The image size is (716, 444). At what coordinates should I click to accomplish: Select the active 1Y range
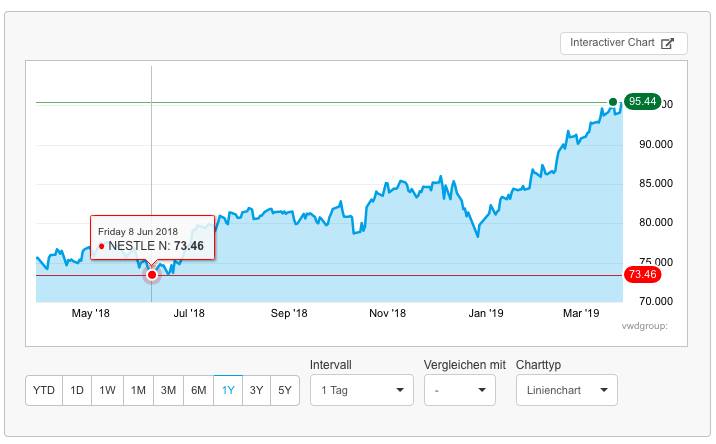click(x=228, y=390)
